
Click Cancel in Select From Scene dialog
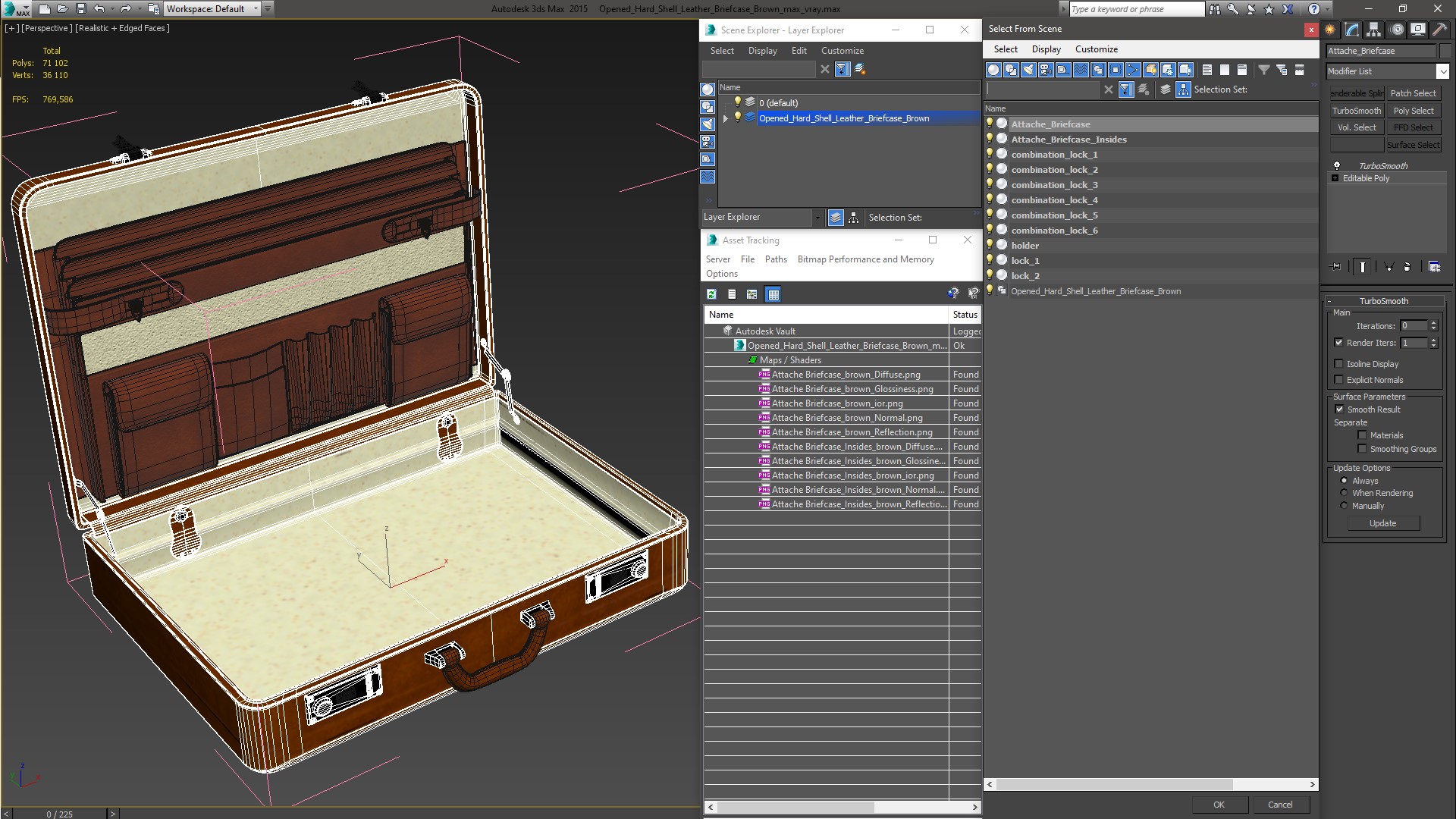(x=1280, y=805)
